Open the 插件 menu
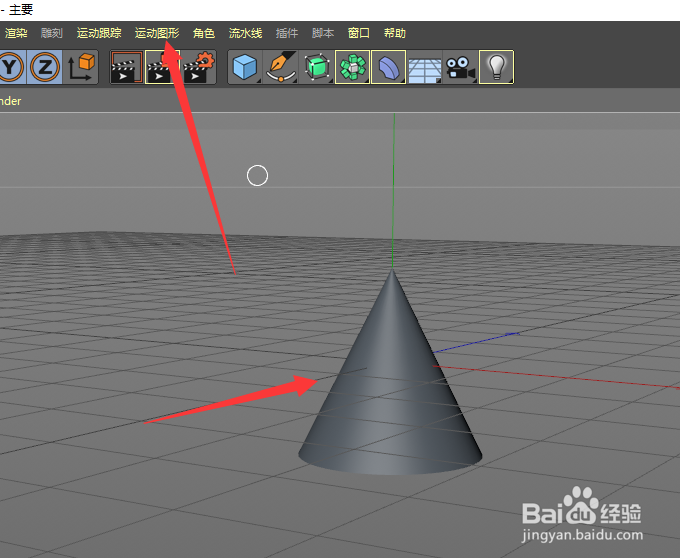Image resolution: width=680 pixels, height=558 pixels. click(287, 33)
